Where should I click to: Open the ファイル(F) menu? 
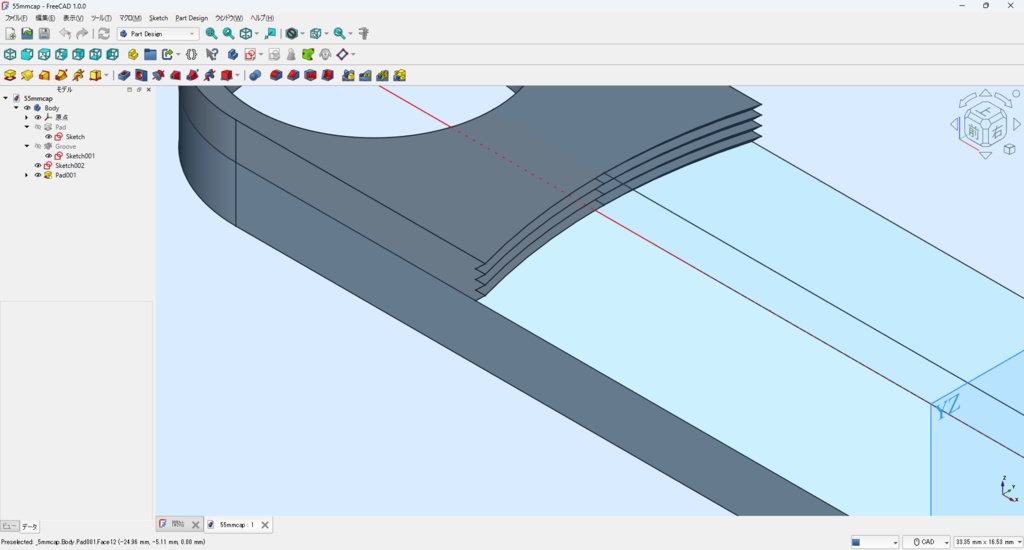pyautogui.click(x=16, y=18)
